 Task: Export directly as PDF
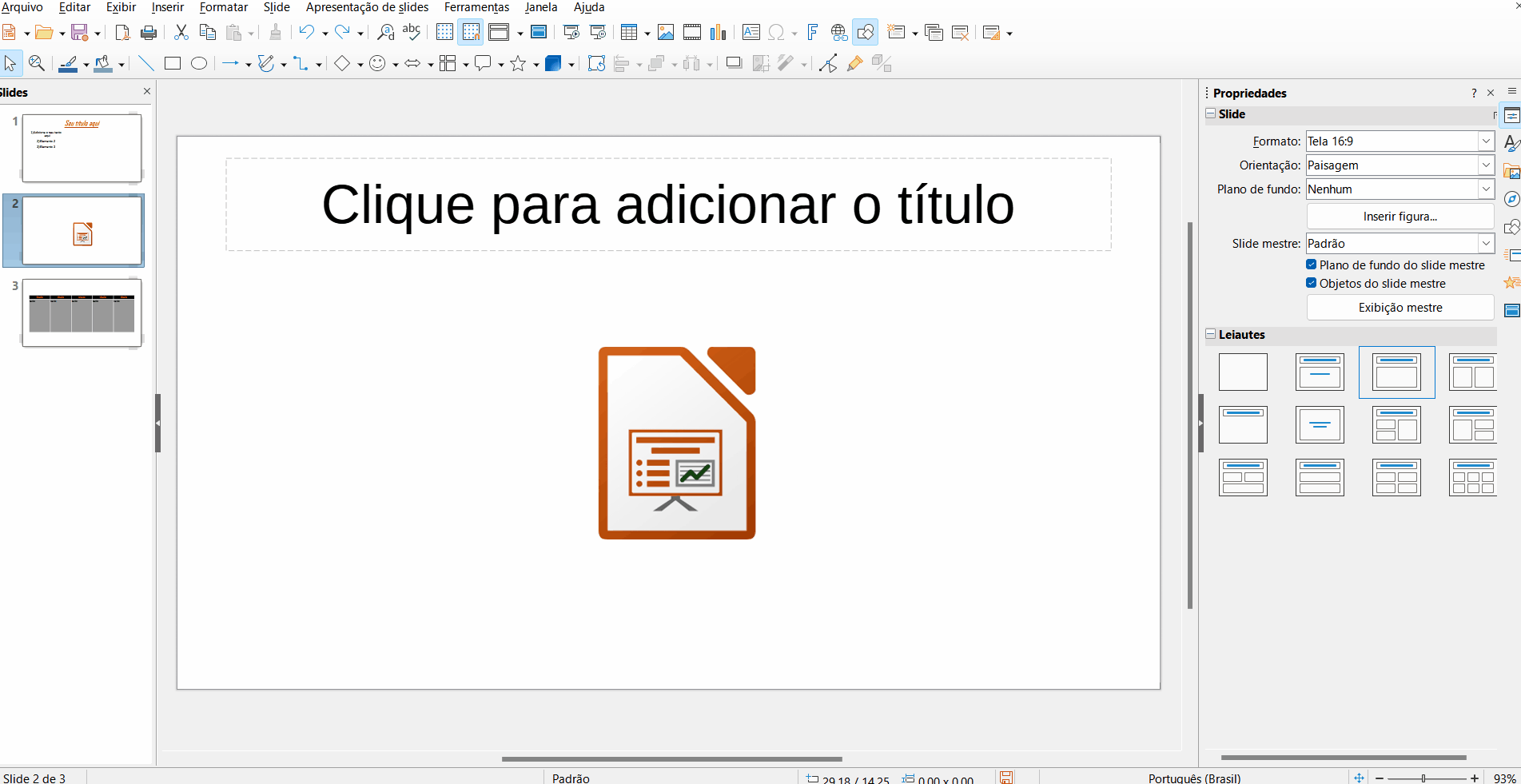click(122, 33)
